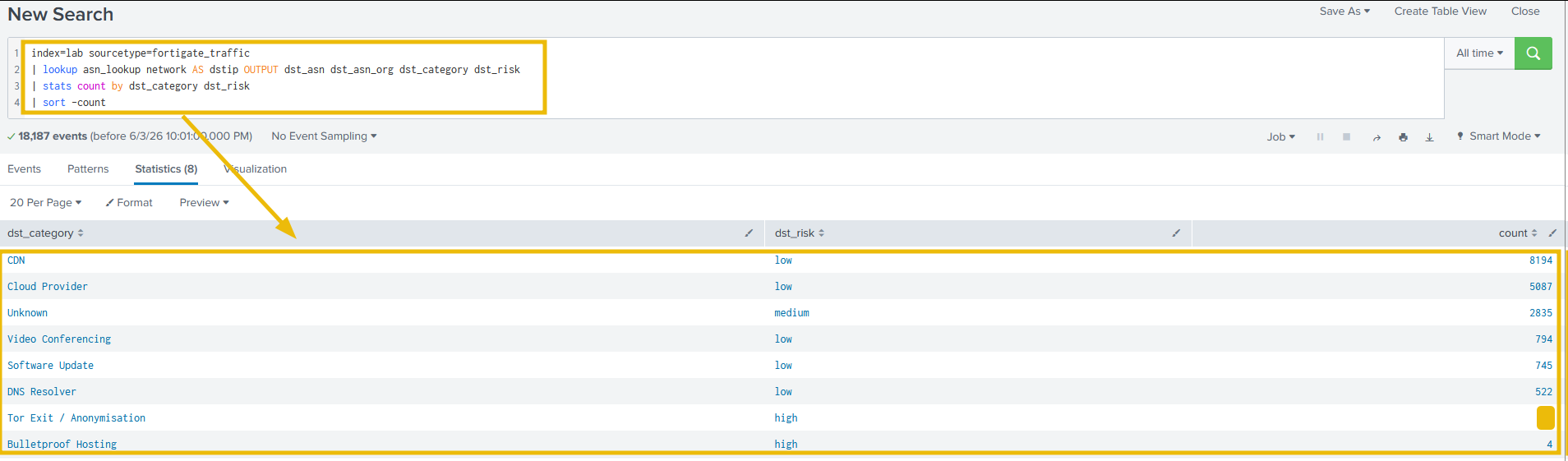Switch to the Visualization tab
Image resolution: width=1568 pixels, height=461 pixels.
click(256, 169)
